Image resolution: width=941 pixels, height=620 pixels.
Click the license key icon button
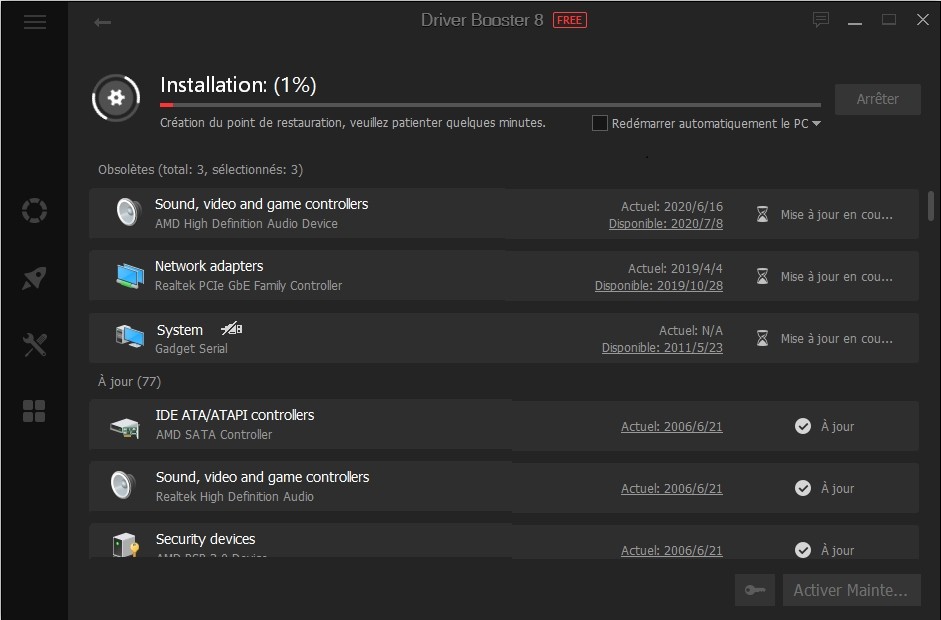755,590
